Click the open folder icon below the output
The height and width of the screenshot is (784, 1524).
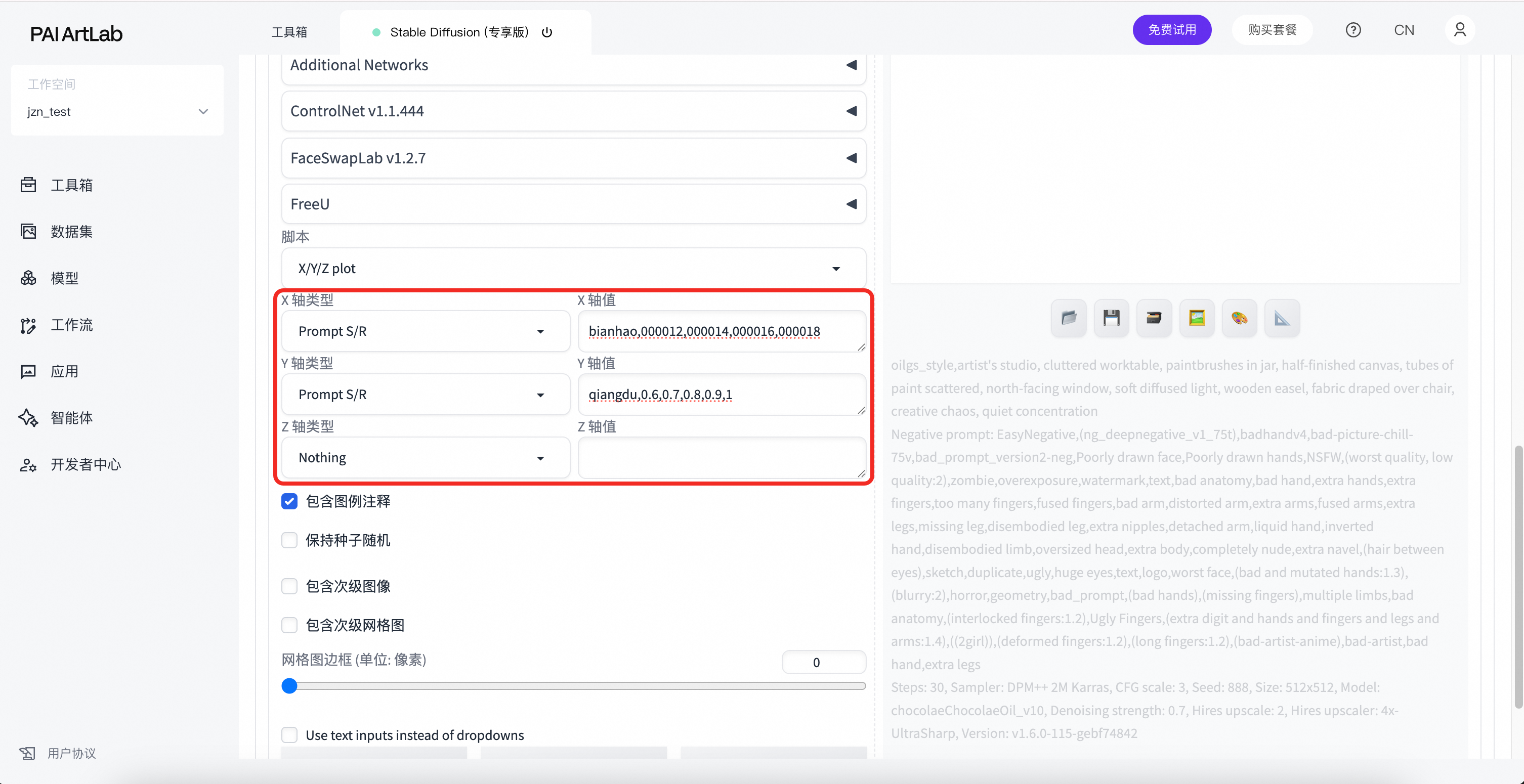tap(1069, 318)
